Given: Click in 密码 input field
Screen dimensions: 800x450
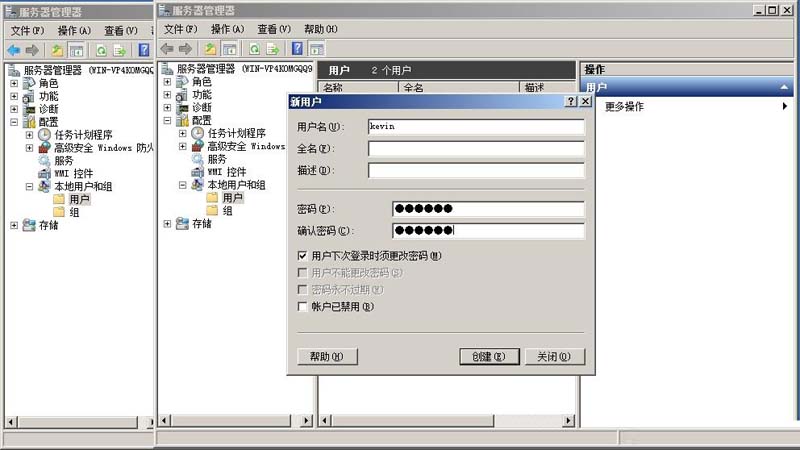Looking at the screenshot, I should [x=488, y=209].
